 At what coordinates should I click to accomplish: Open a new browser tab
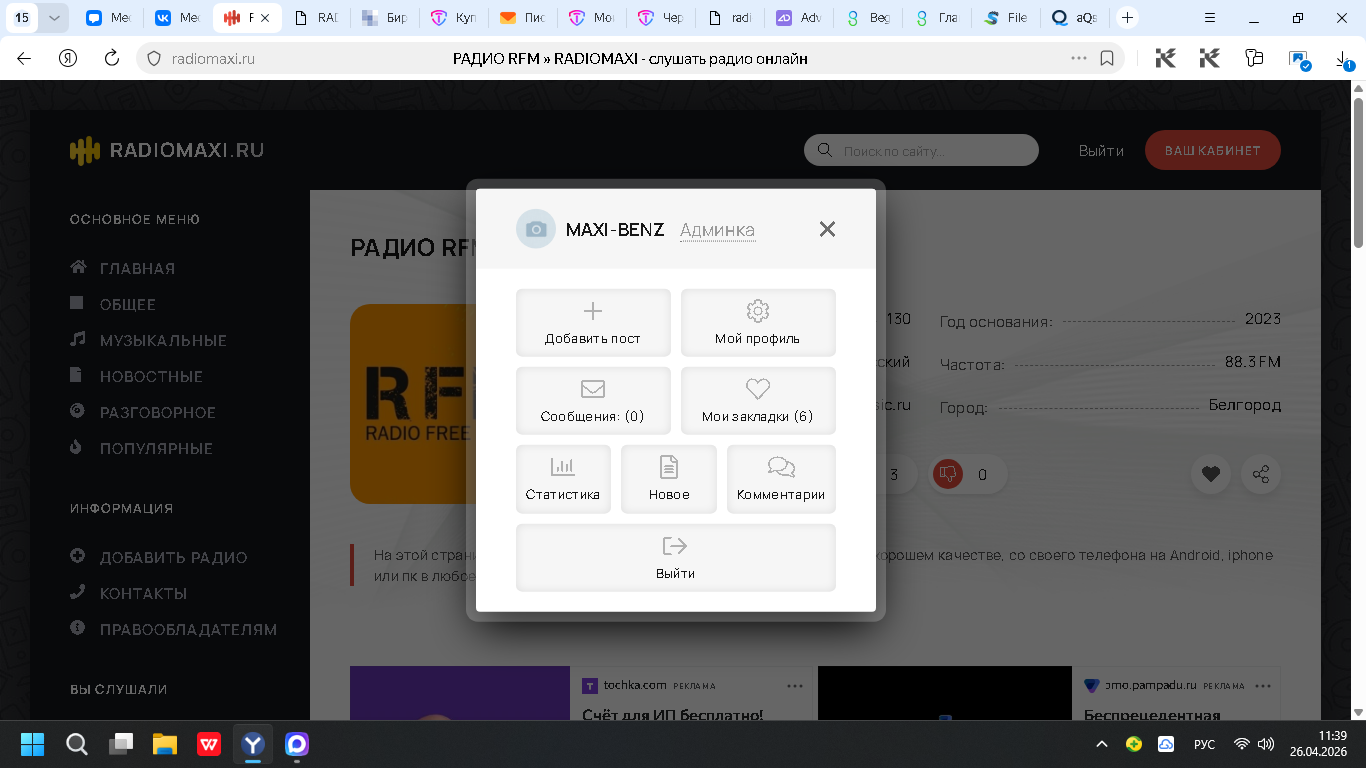1127,18
